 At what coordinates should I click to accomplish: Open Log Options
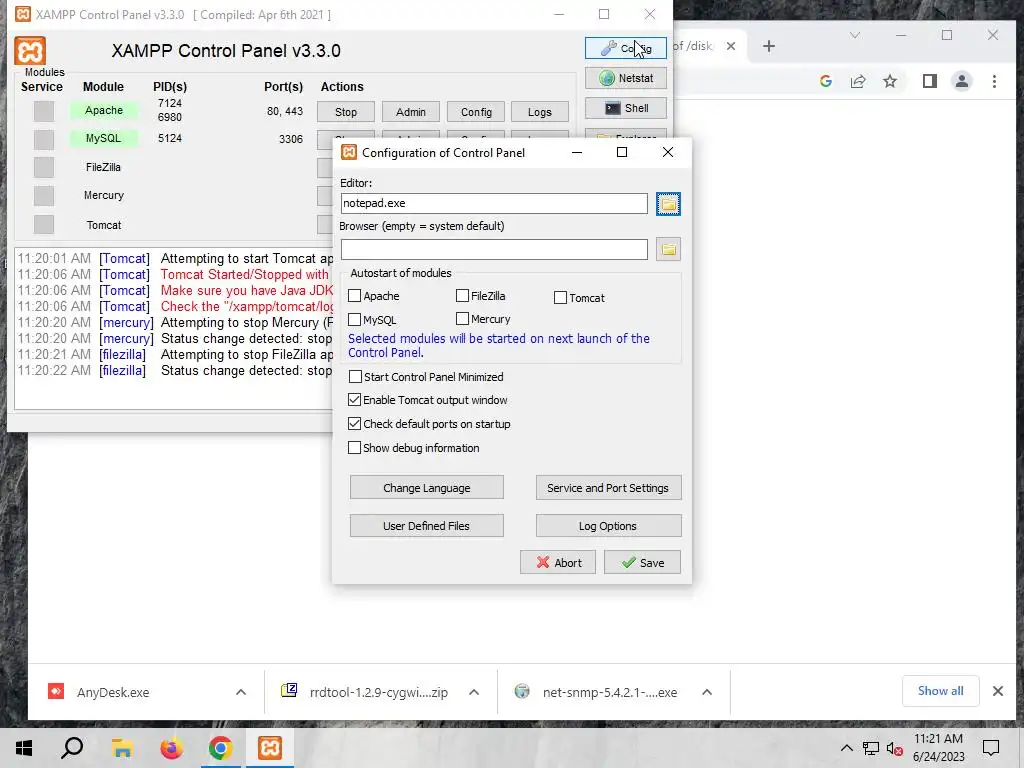click(608, 526)
